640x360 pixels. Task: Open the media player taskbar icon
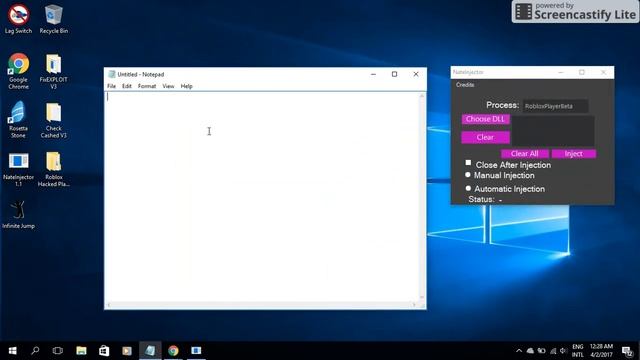pyautogui.click(x=127, y=351)
